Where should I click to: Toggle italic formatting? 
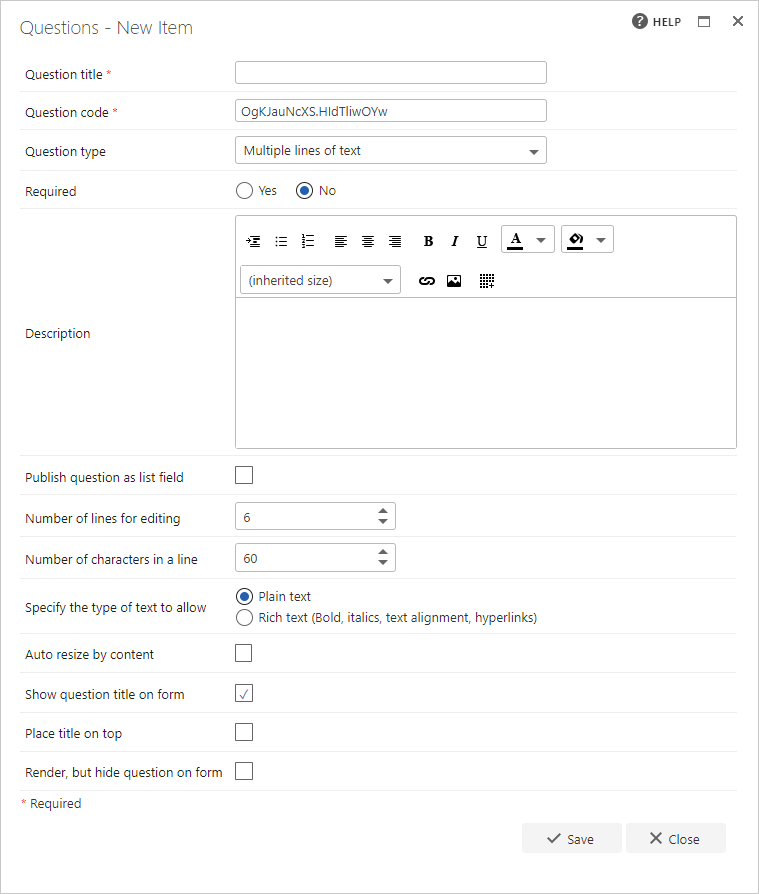tap(454, 241)
